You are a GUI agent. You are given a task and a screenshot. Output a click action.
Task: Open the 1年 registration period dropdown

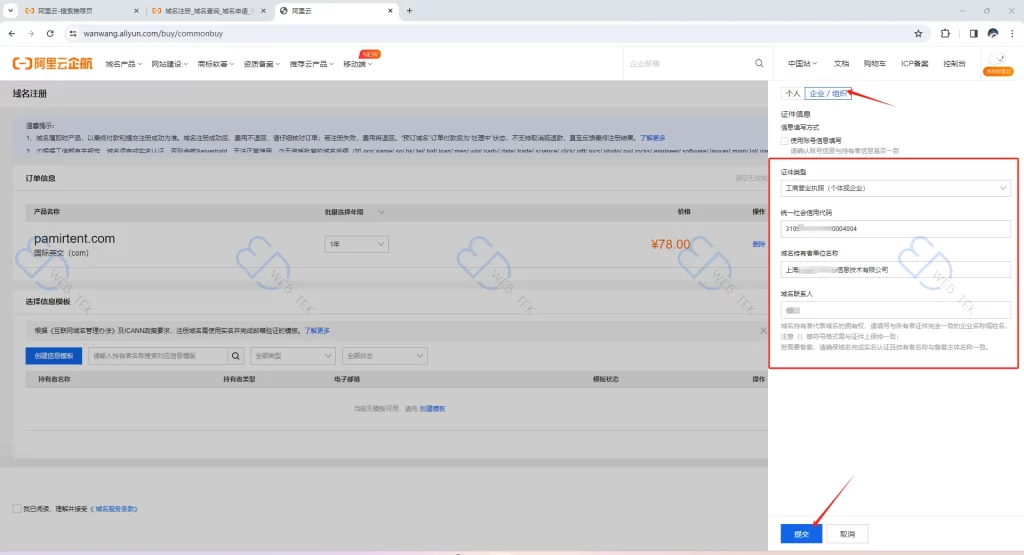(x=357, y=244)
